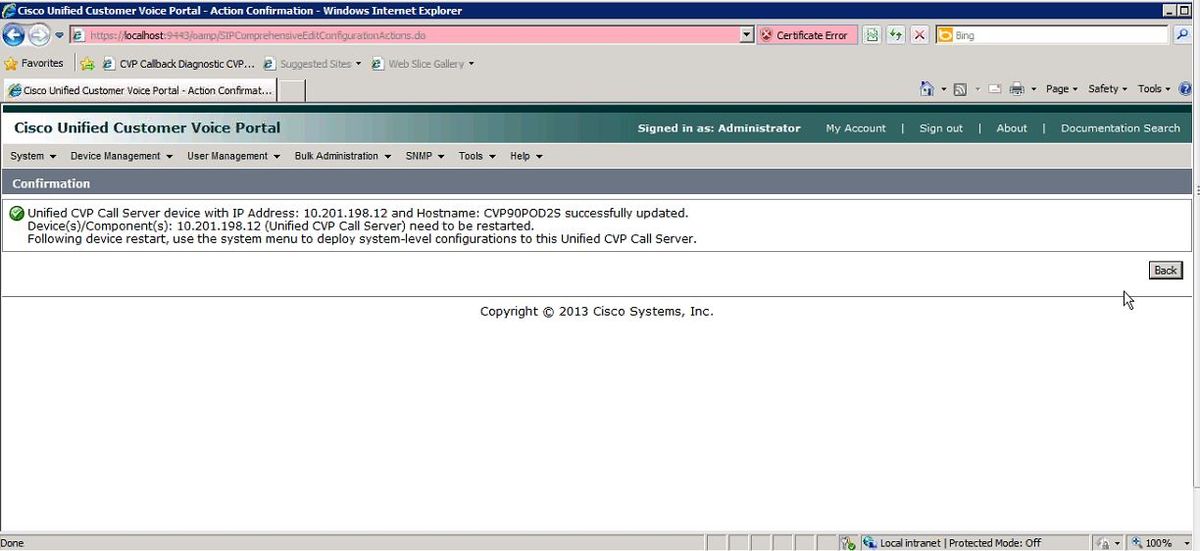1200x551 pixels.
Task: Open the IE Tools command bar menu
Action: tap(1154, 89)
